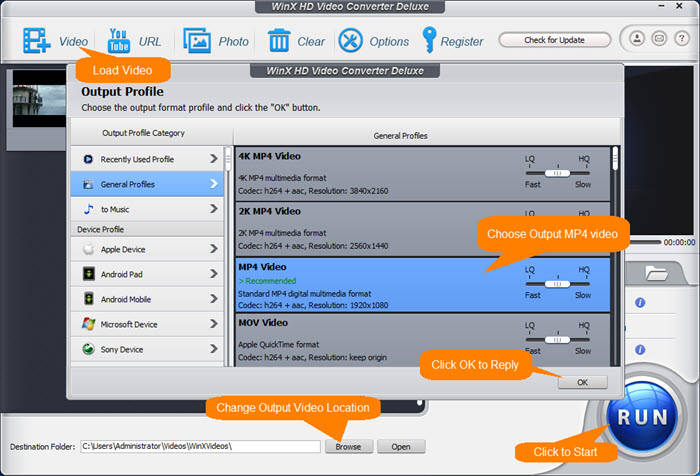Expand Android Pad chevron
Viewport: 700px width, 476px height.
point(214,274)
